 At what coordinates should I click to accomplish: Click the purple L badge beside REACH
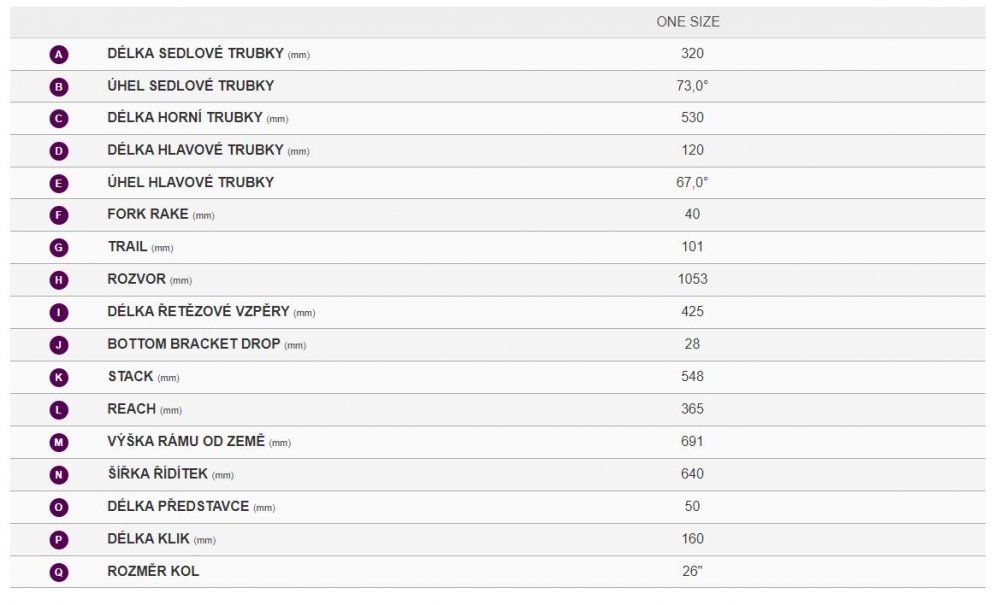coord(59,410)
